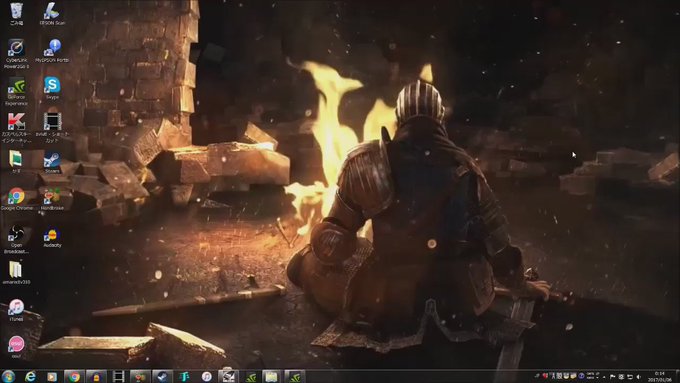Select the CyberLink Power2Go desktop icon
This screenshot has width=680, height=383.
16,54
